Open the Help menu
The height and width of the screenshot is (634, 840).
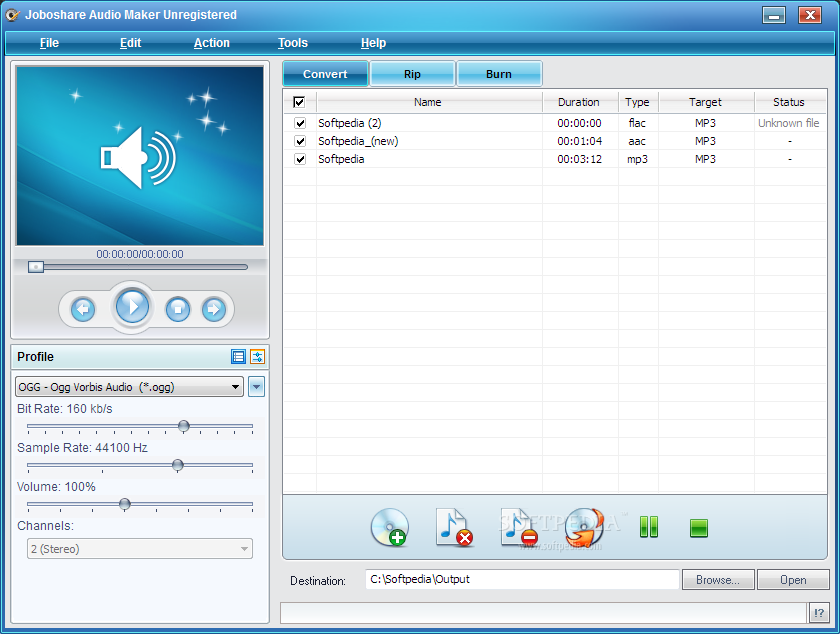(x=373, y=43)
